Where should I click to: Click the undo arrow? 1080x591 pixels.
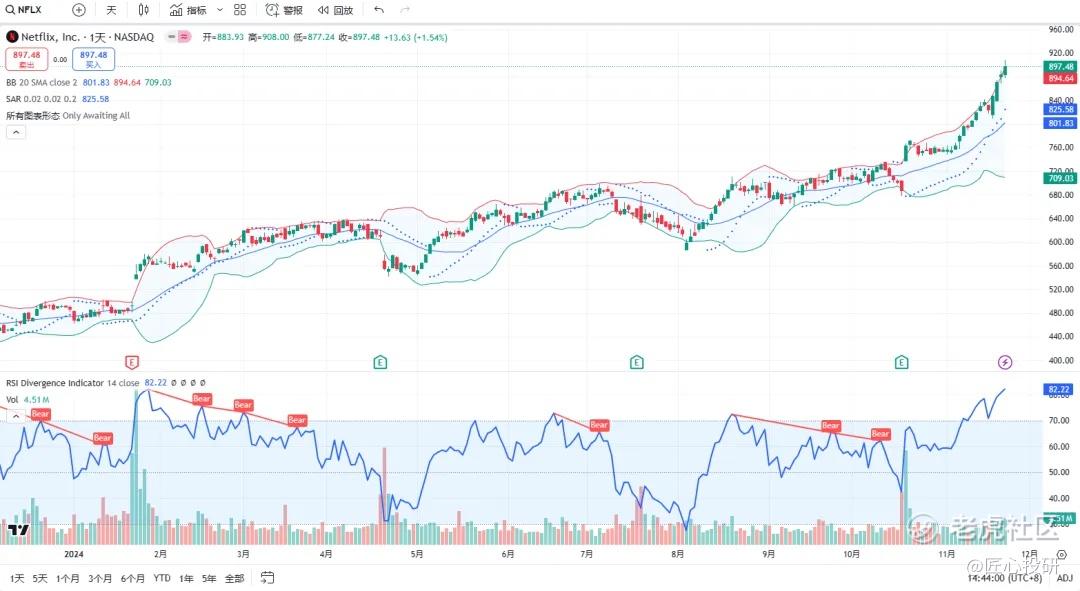(x=379, y=10)
